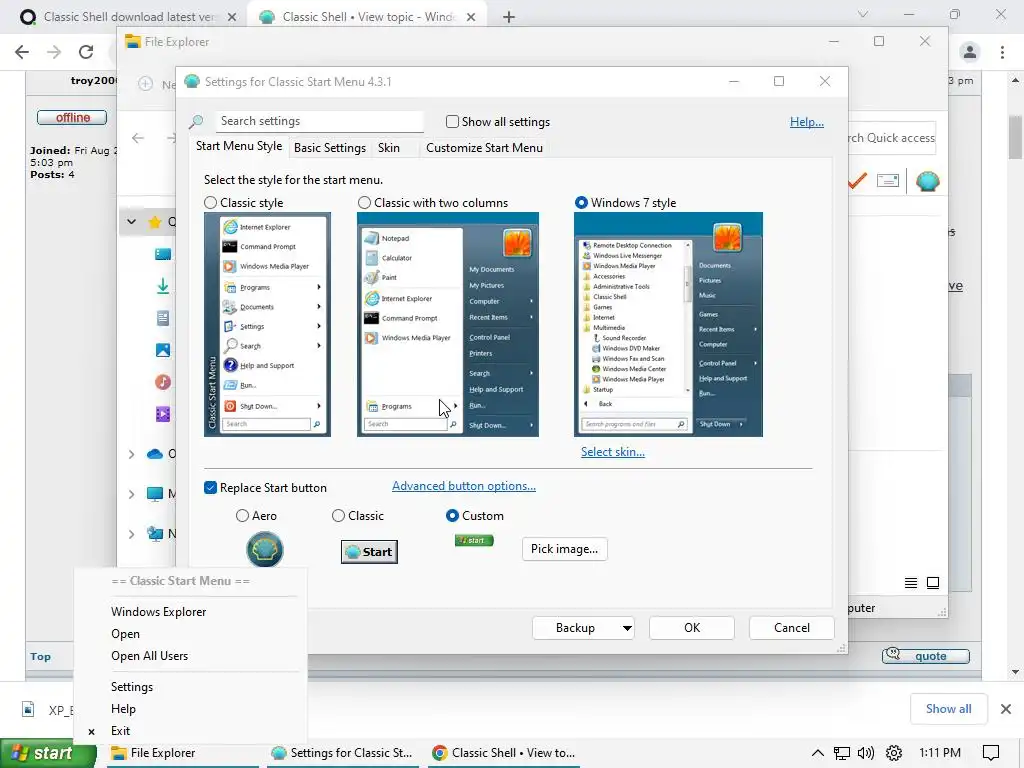The image size is (1024, 768).
Task: Switch File Explorer to large icons view
Action: pos(933,583)
